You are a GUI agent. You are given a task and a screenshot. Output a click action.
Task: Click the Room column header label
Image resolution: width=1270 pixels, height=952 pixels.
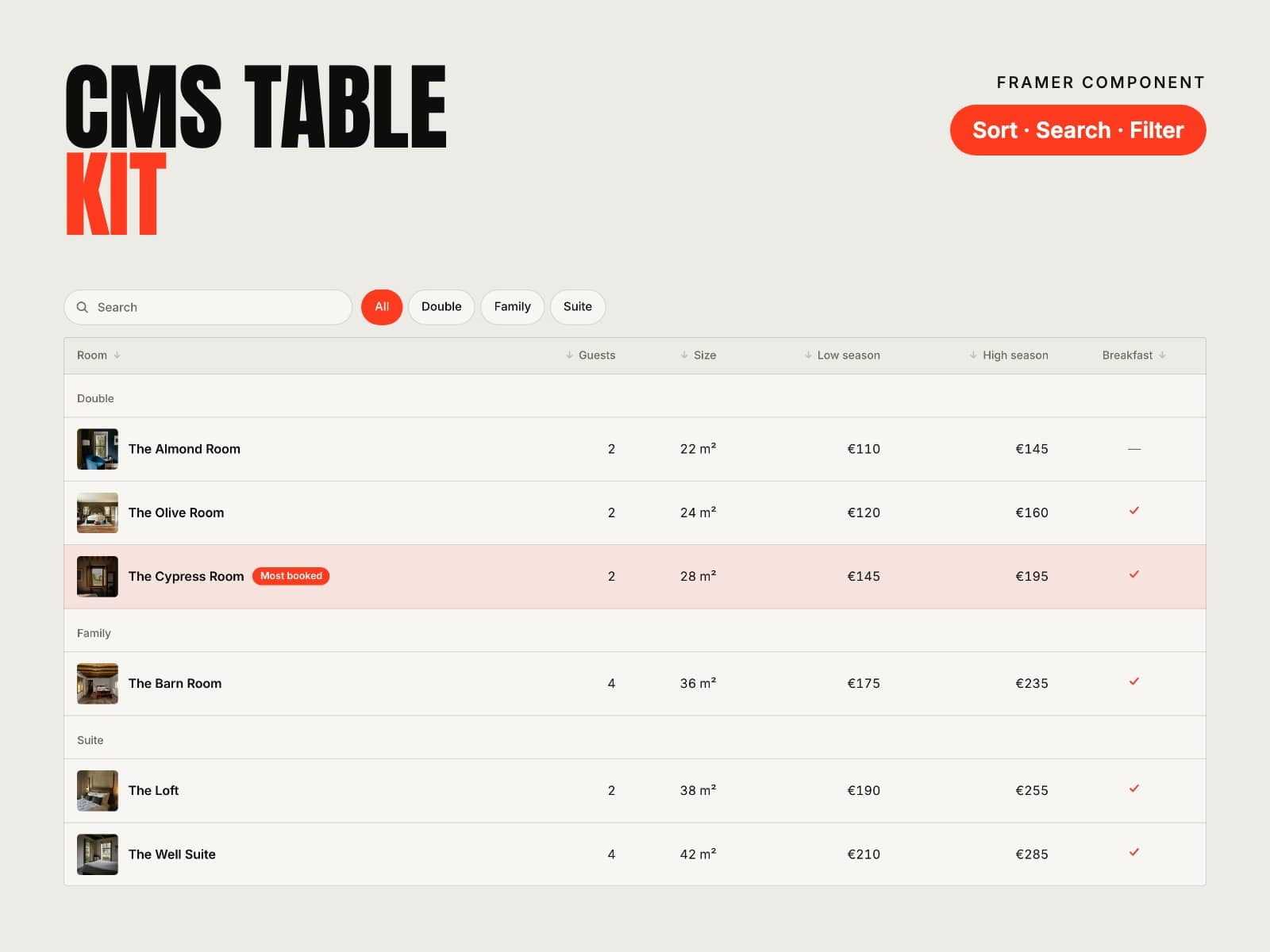(x=92, y=355)
